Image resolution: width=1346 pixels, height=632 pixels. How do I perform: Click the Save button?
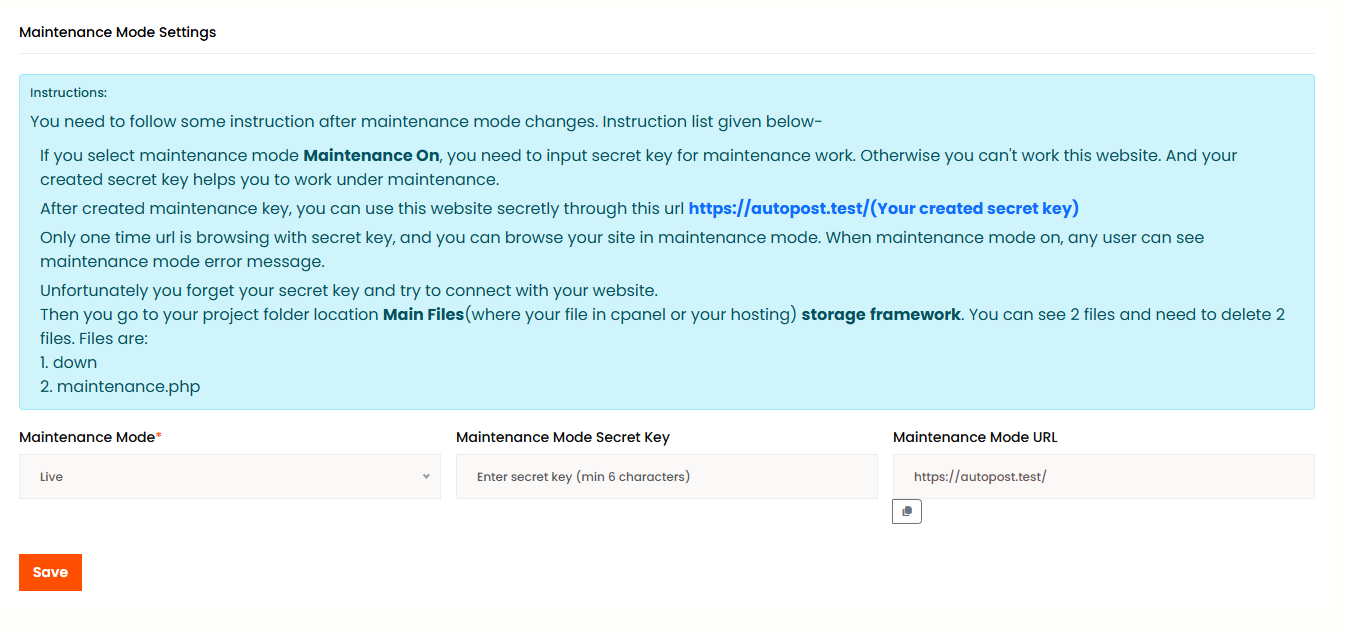pyautogui.click(x=50, y=572)
